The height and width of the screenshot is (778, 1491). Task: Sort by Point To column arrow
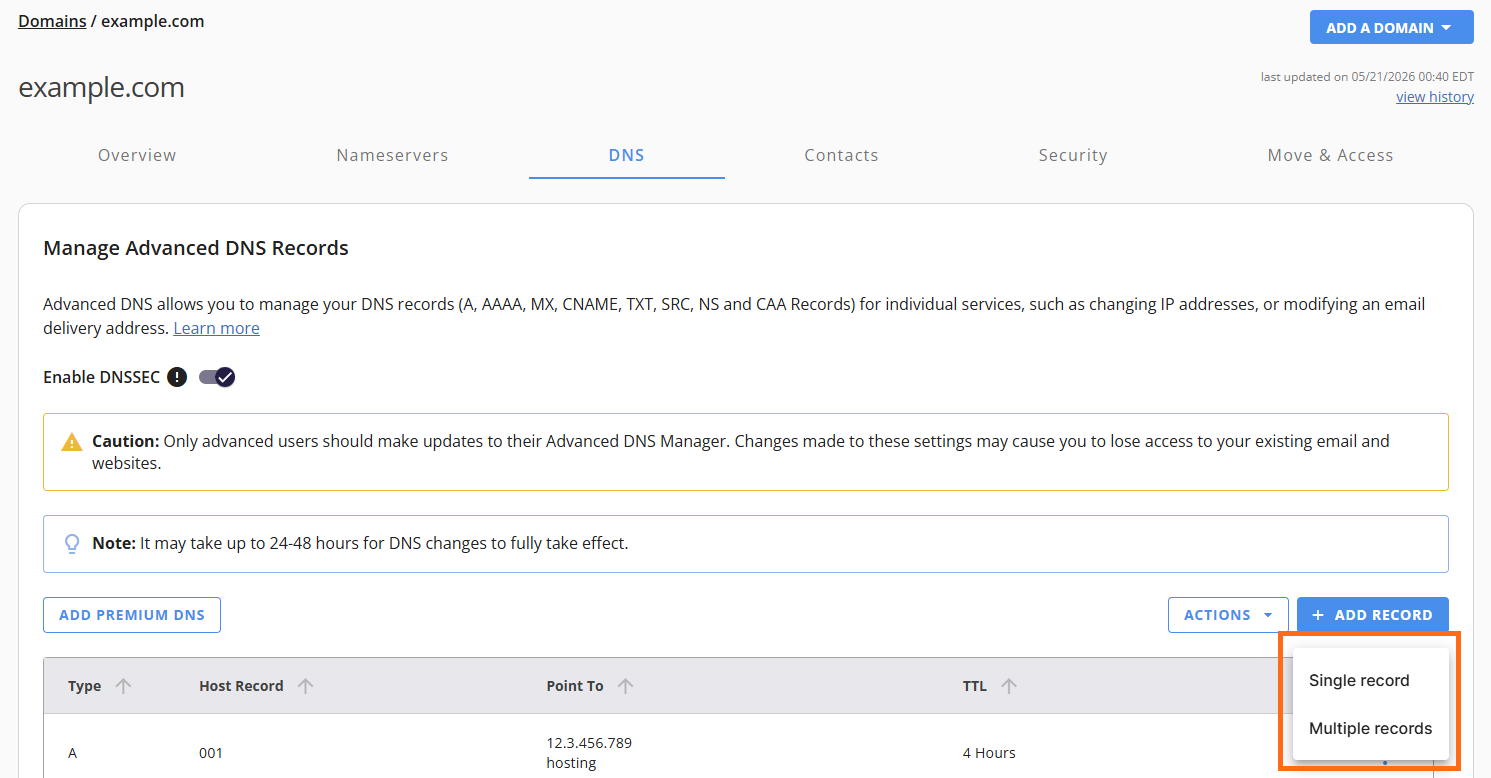(x=625, y=686)
